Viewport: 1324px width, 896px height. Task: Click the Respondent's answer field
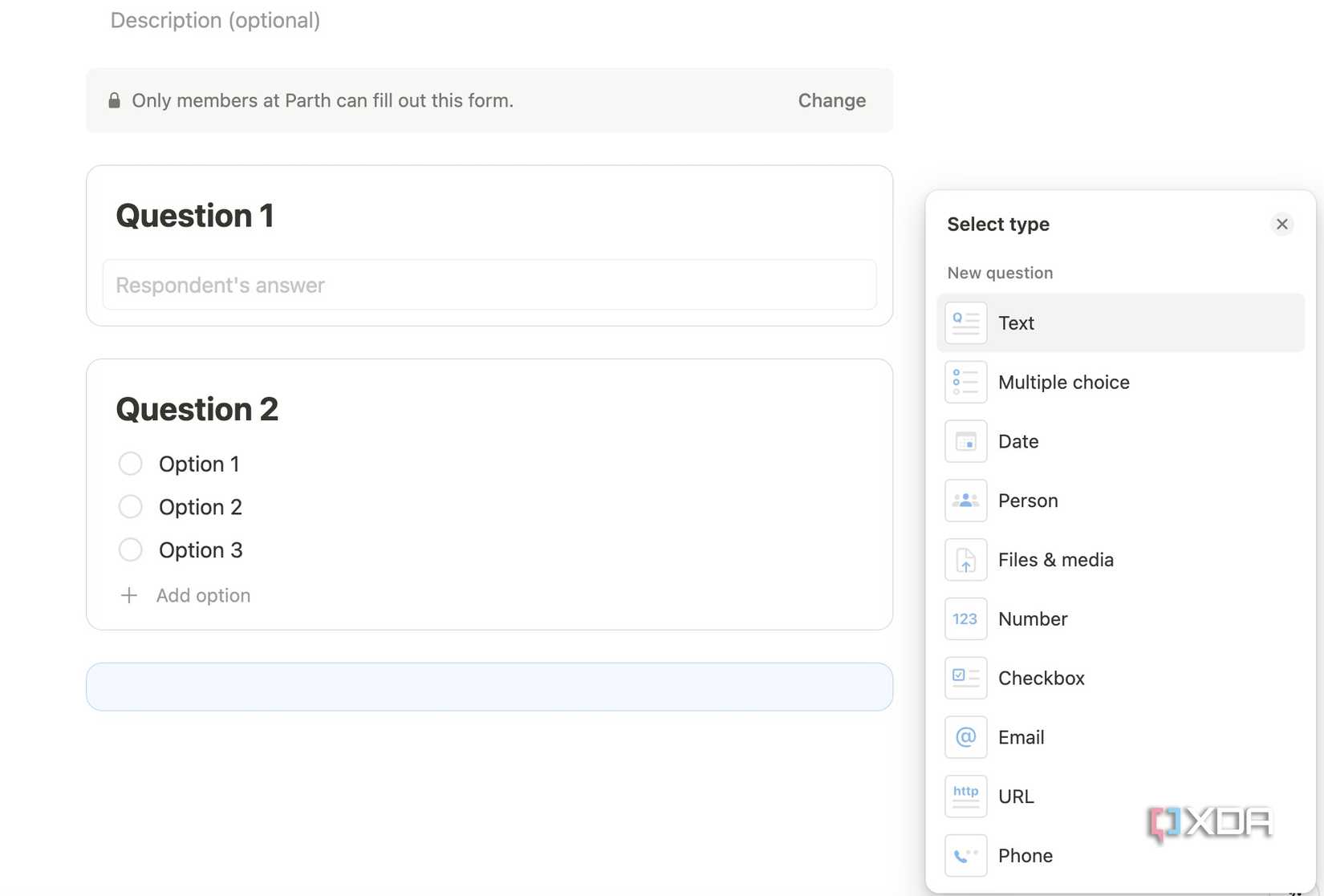point(489,285)
